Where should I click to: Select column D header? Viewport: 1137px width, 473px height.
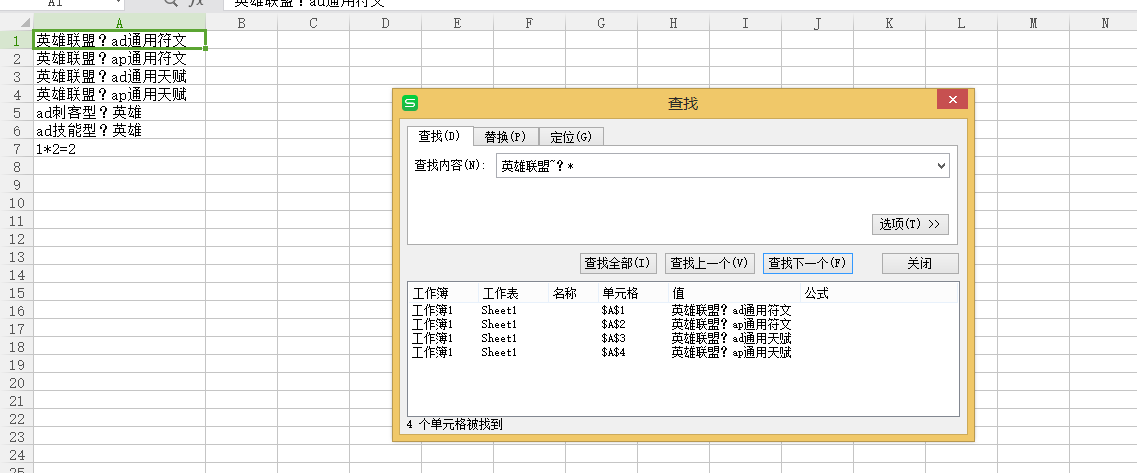point(385,23)
